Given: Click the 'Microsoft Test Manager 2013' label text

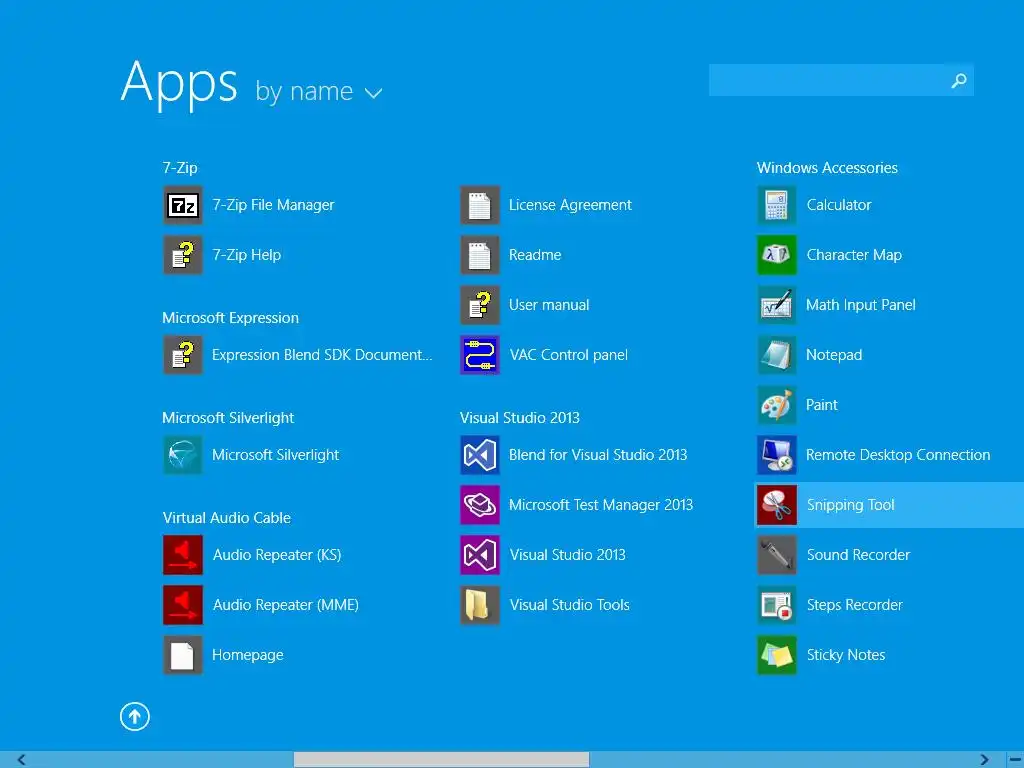Looking at the screenshot, I should click(601, 505).
